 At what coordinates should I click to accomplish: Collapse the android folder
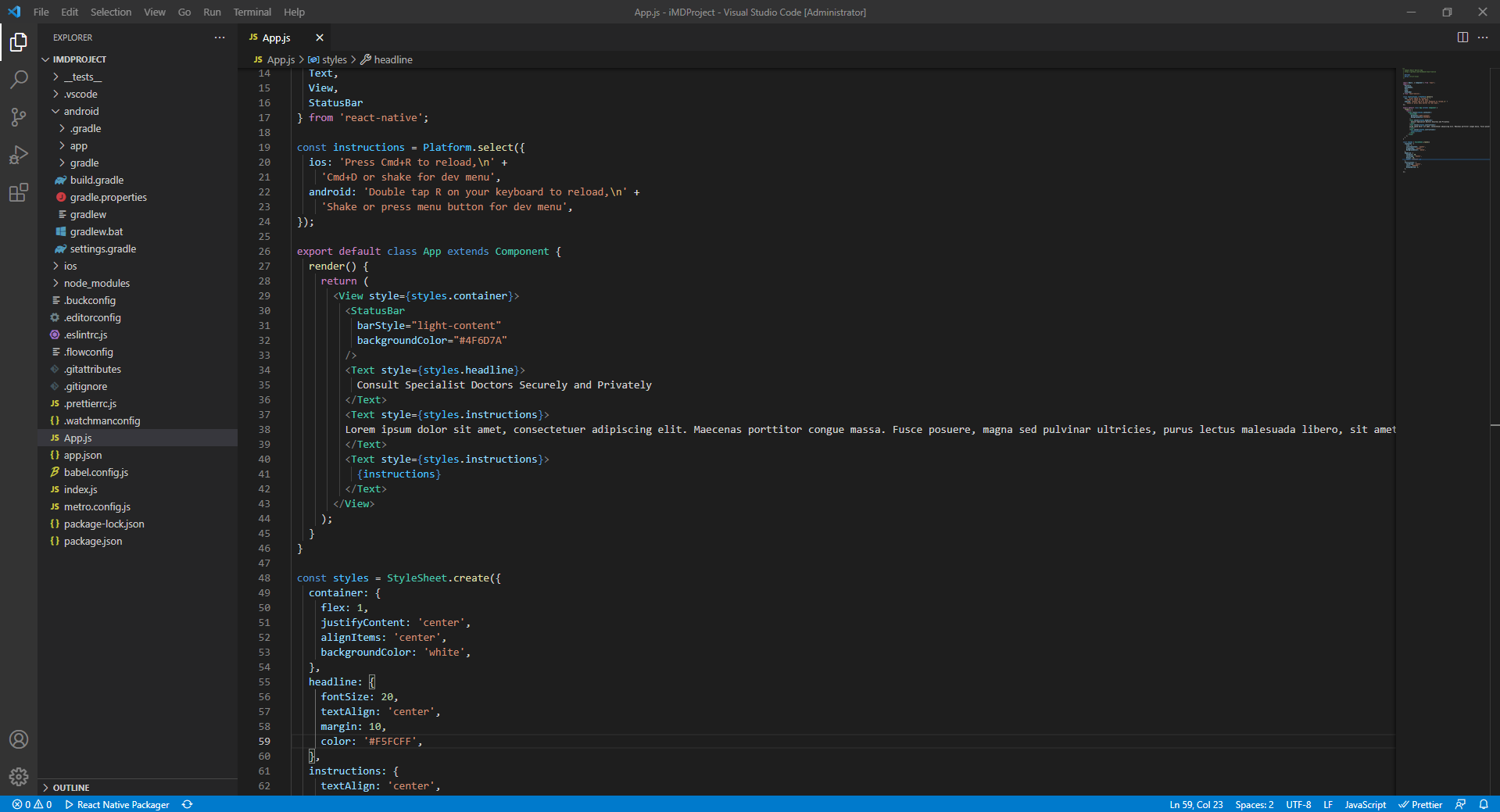[81, 112]
